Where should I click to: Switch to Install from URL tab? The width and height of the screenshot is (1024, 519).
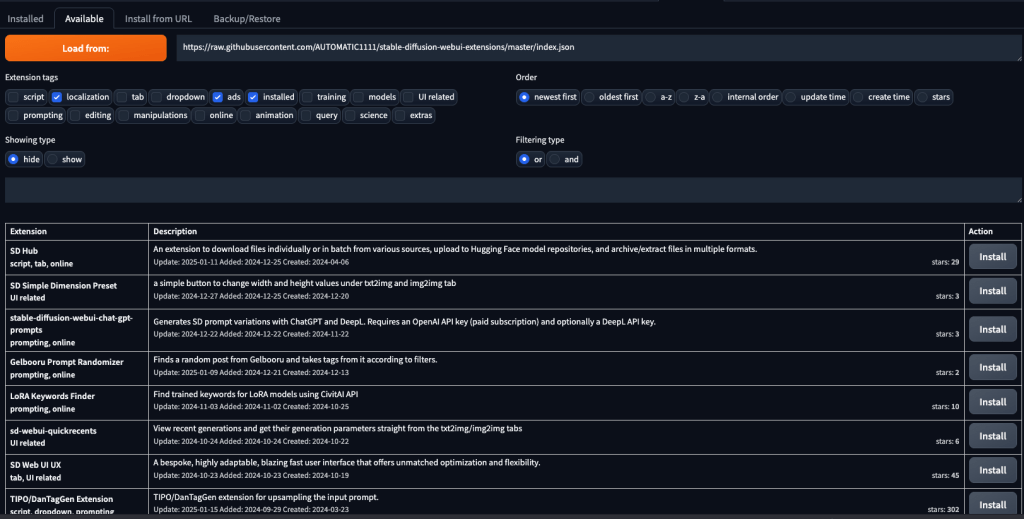point(158,18)
